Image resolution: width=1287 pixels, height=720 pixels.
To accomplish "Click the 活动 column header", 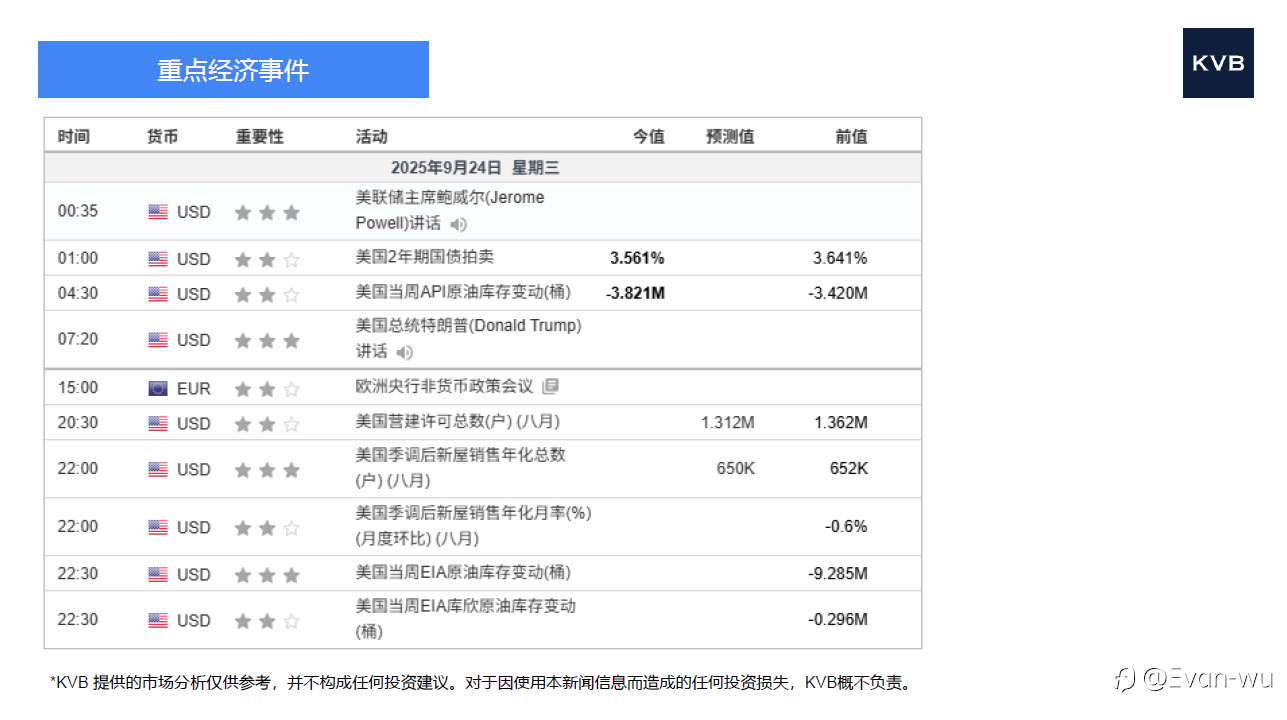I will [x=371, y=136].
